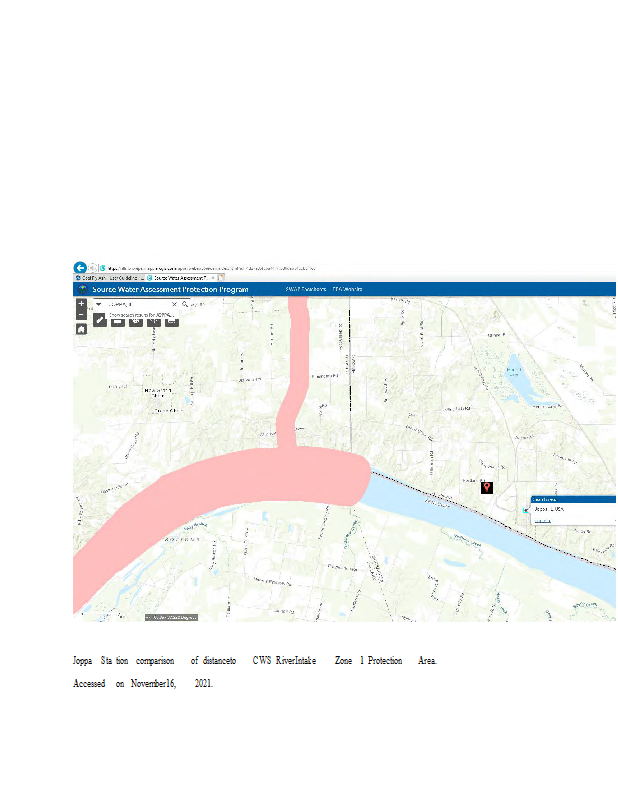The height and width of the screenshot is (800, 618).
Task: Click the search magnifier icon
Action: pos(185,304)
